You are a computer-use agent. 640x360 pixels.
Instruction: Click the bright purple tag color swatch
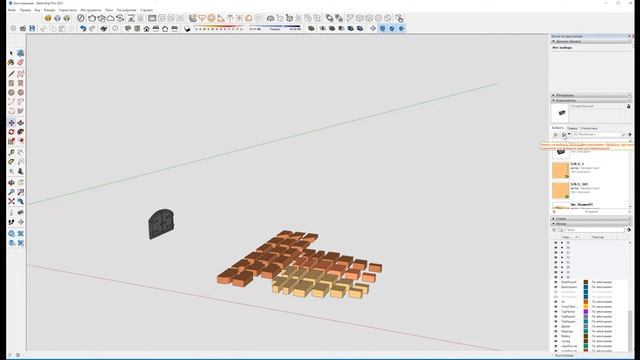(585, 311)
